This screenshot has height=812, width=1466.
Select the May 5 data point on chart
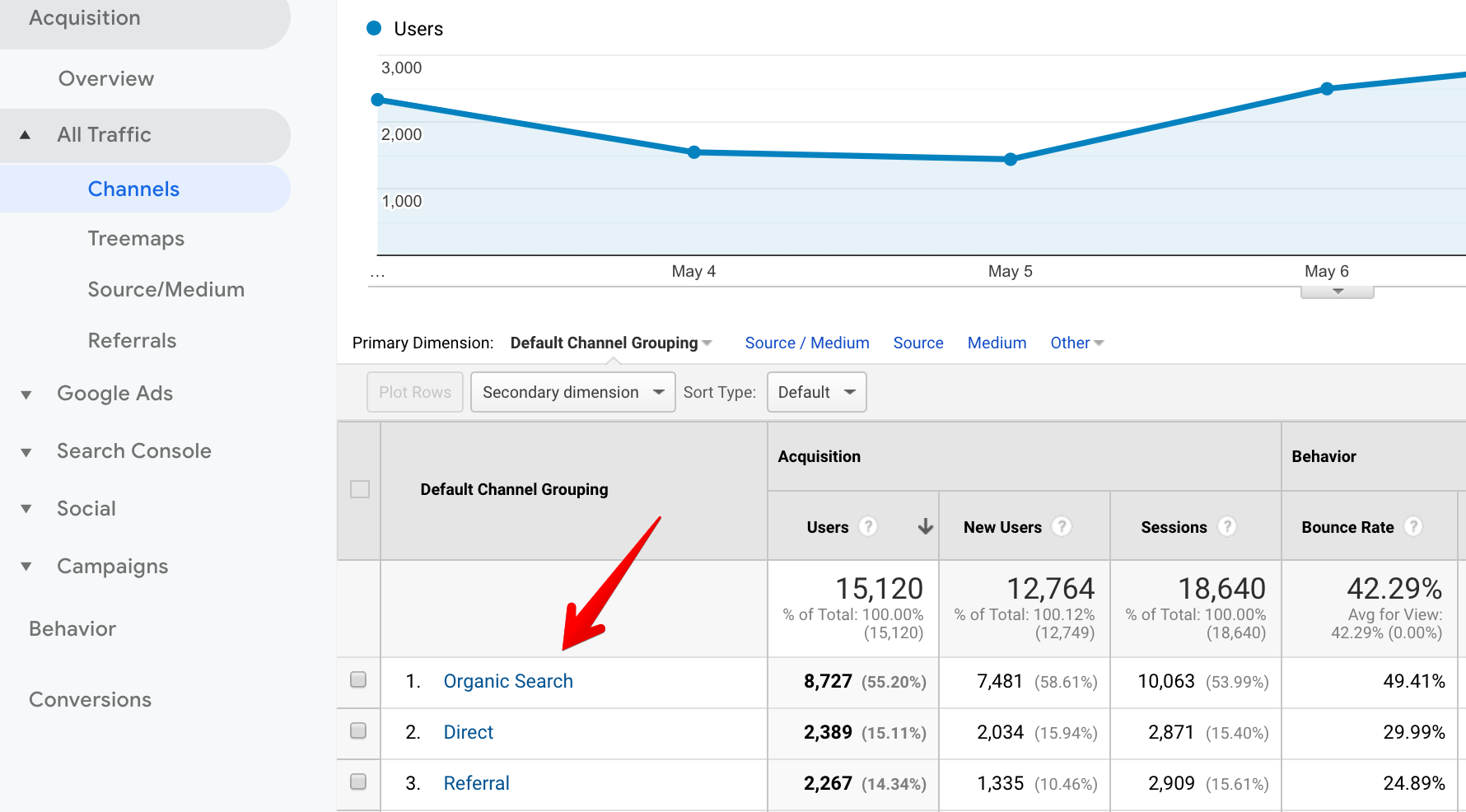(x=1011, y=159)
